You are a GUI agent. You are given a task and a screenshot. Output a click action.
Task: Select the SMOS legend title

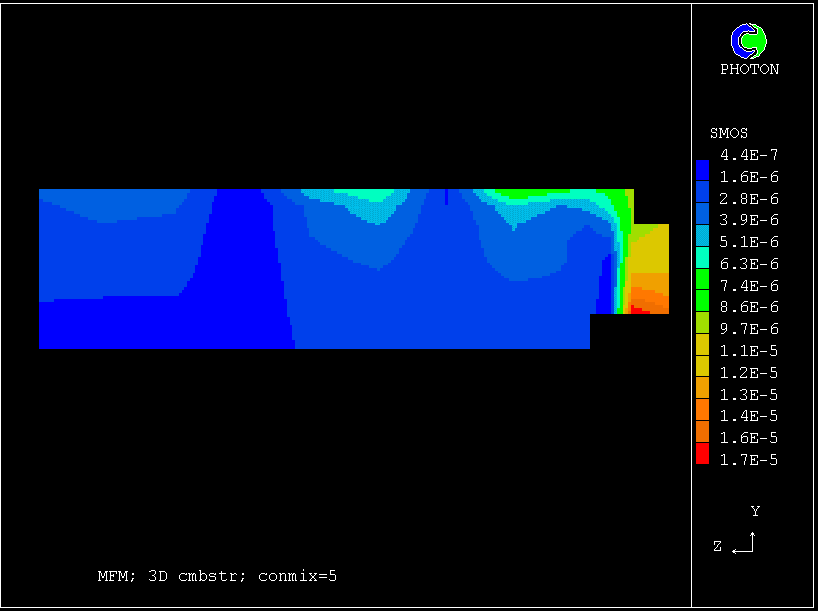(x=728, y=133)
